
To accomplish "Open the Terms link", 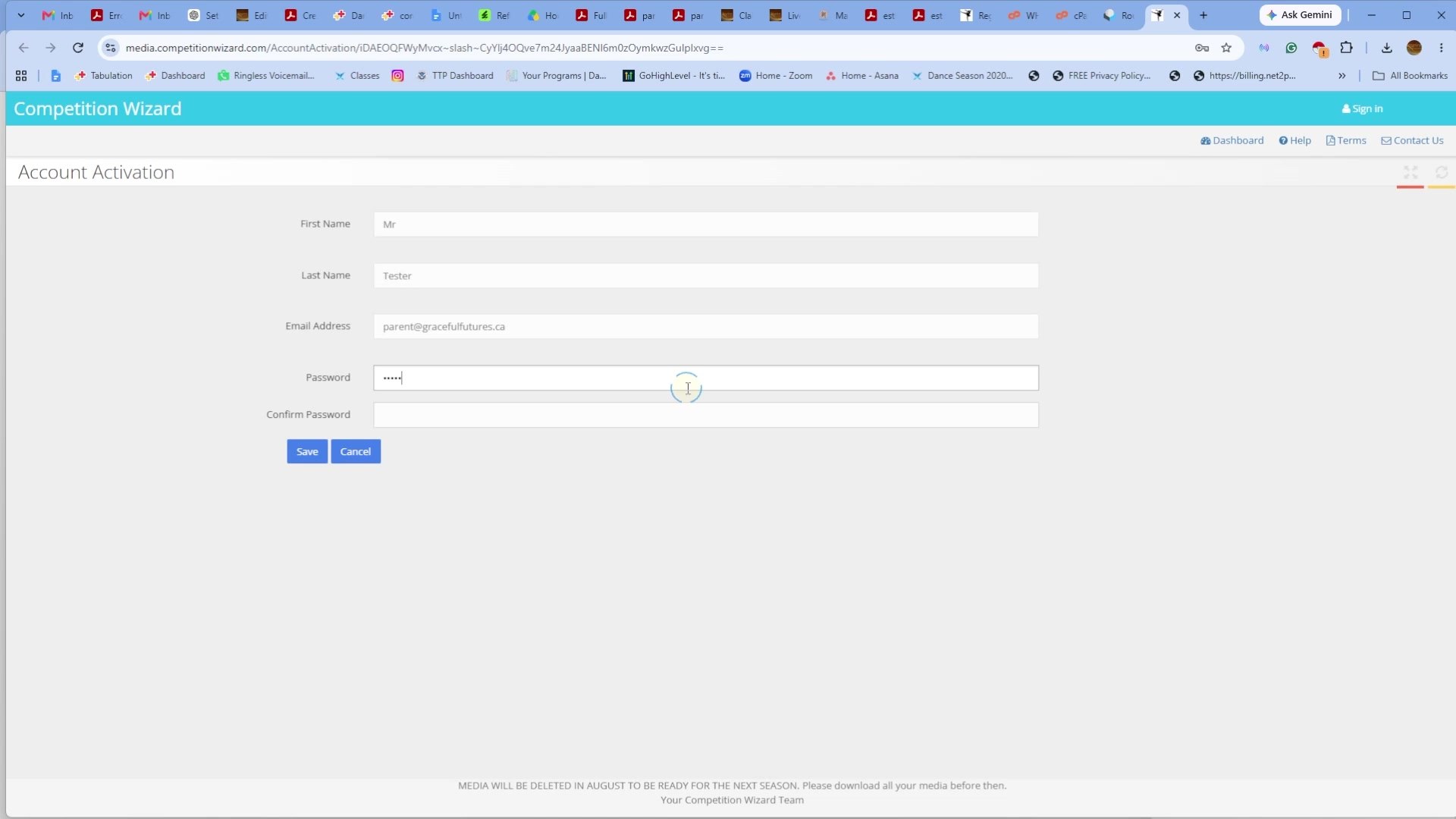I will 1346,140.
